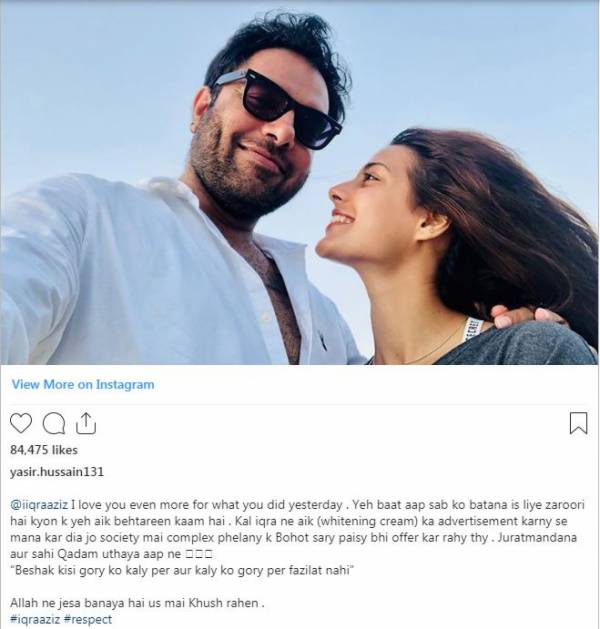The height and width of the screenshot is (629, 600).
Task: Open the #iqraaziz hashtag
Action: click(x=35, y=619)
